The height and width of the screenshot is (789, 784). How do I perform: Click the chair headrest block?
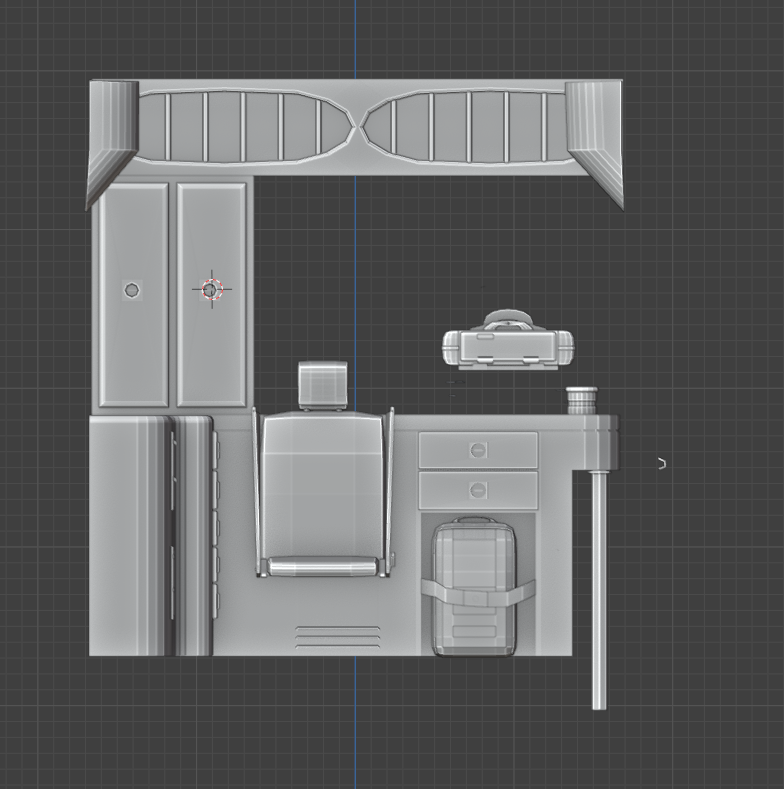[x=323, y=385]
